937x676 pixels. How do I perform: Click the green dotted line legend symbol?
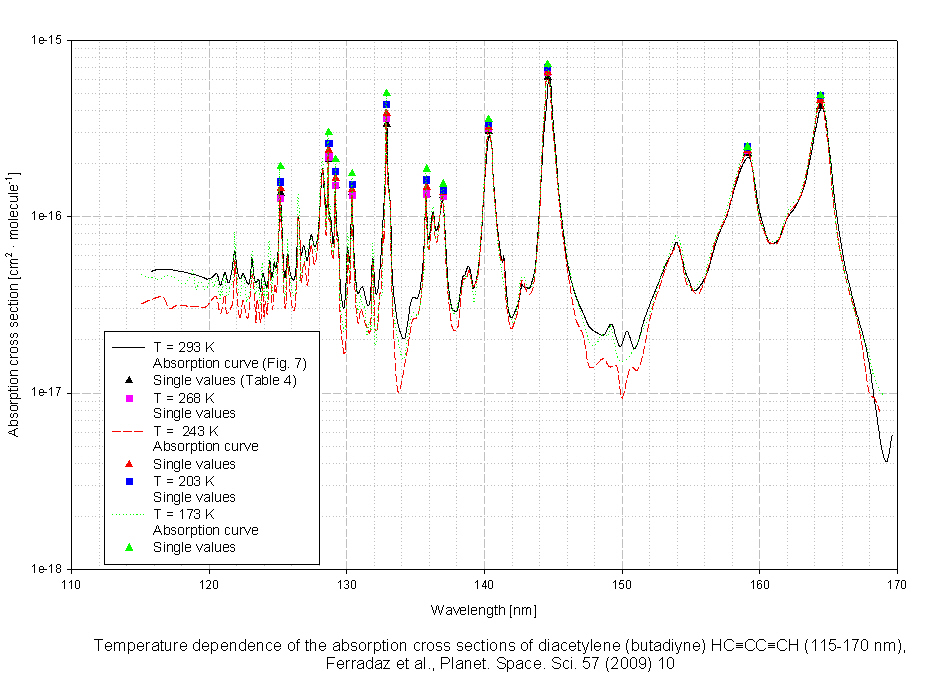[129, 514]
